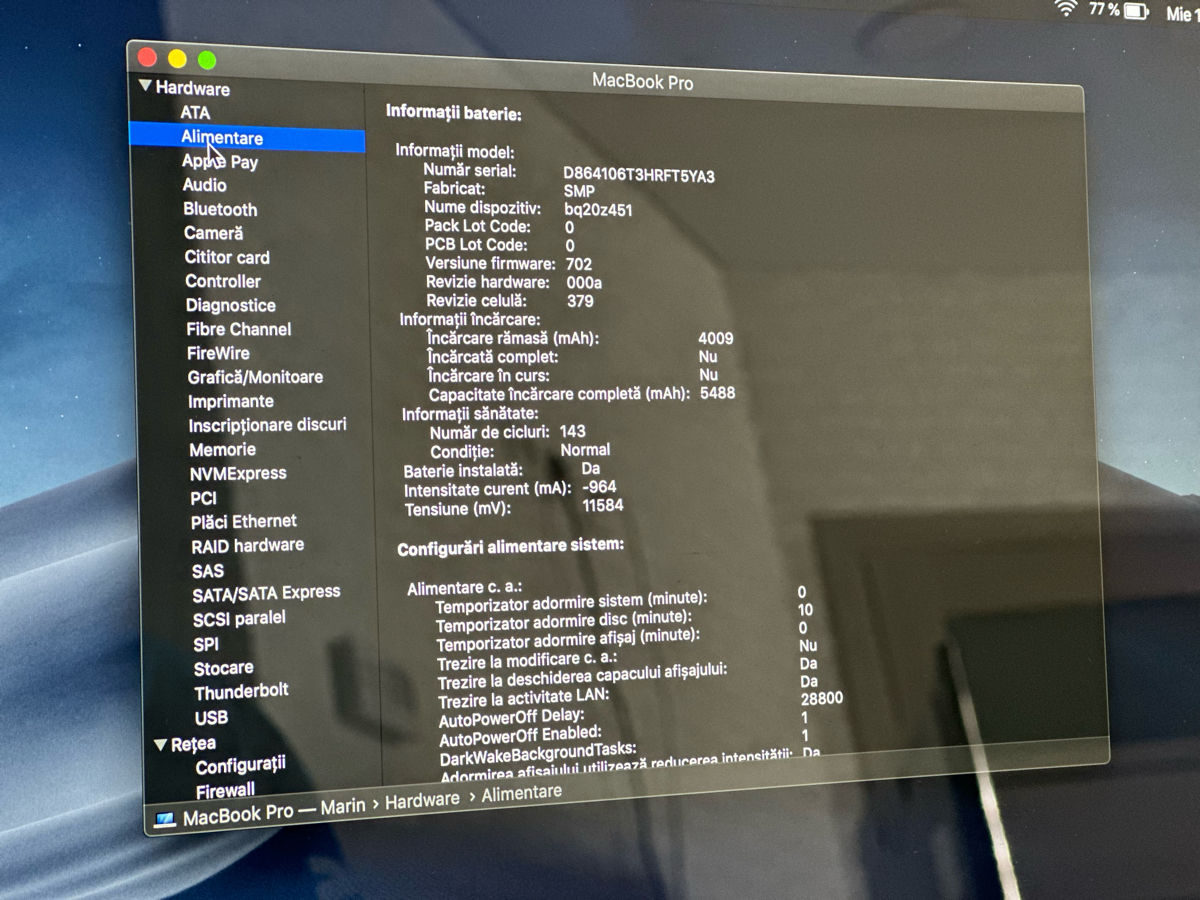Select Controller in the sidebar
1200x900 pixels.
pos(223,281)
